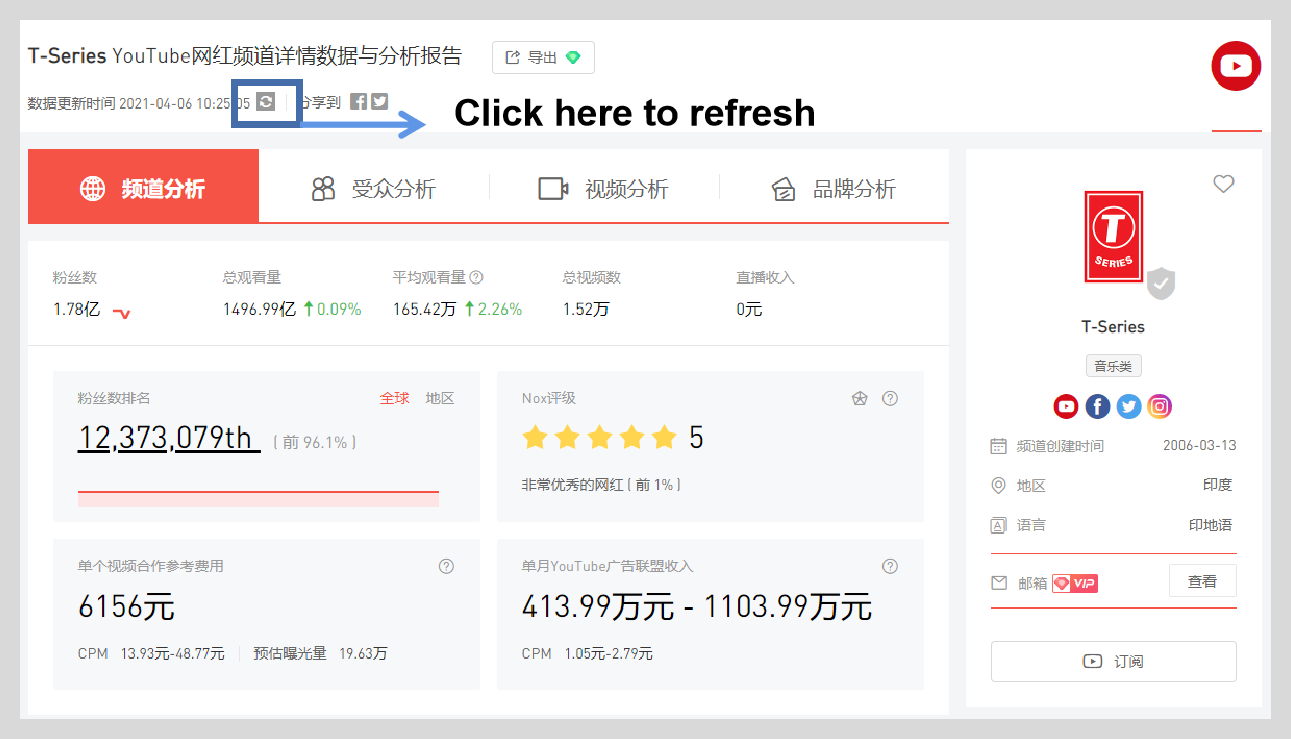The width and height of the screenshot is (1291, 739).
Task: Click the help icon for 单月YouTube广告联盟收入
Action: pos(890,566)
